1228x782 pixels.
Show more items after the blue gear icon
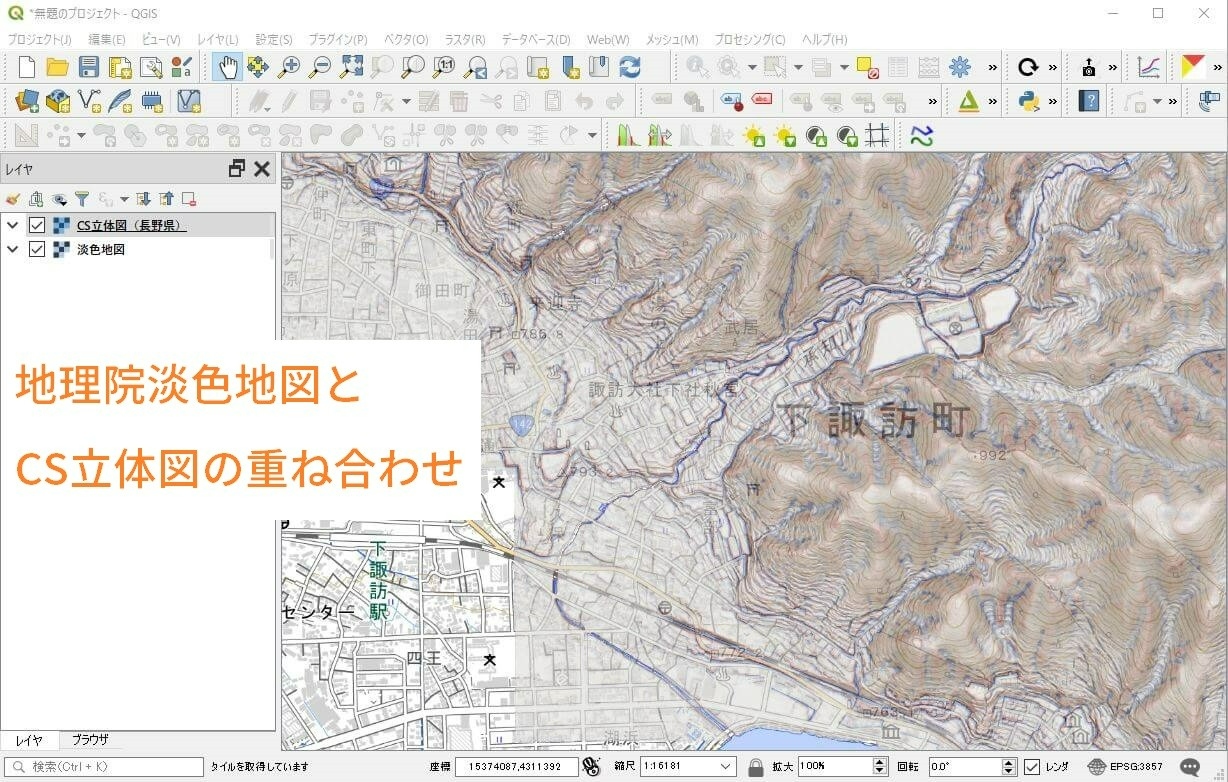[x=992, y=67]
